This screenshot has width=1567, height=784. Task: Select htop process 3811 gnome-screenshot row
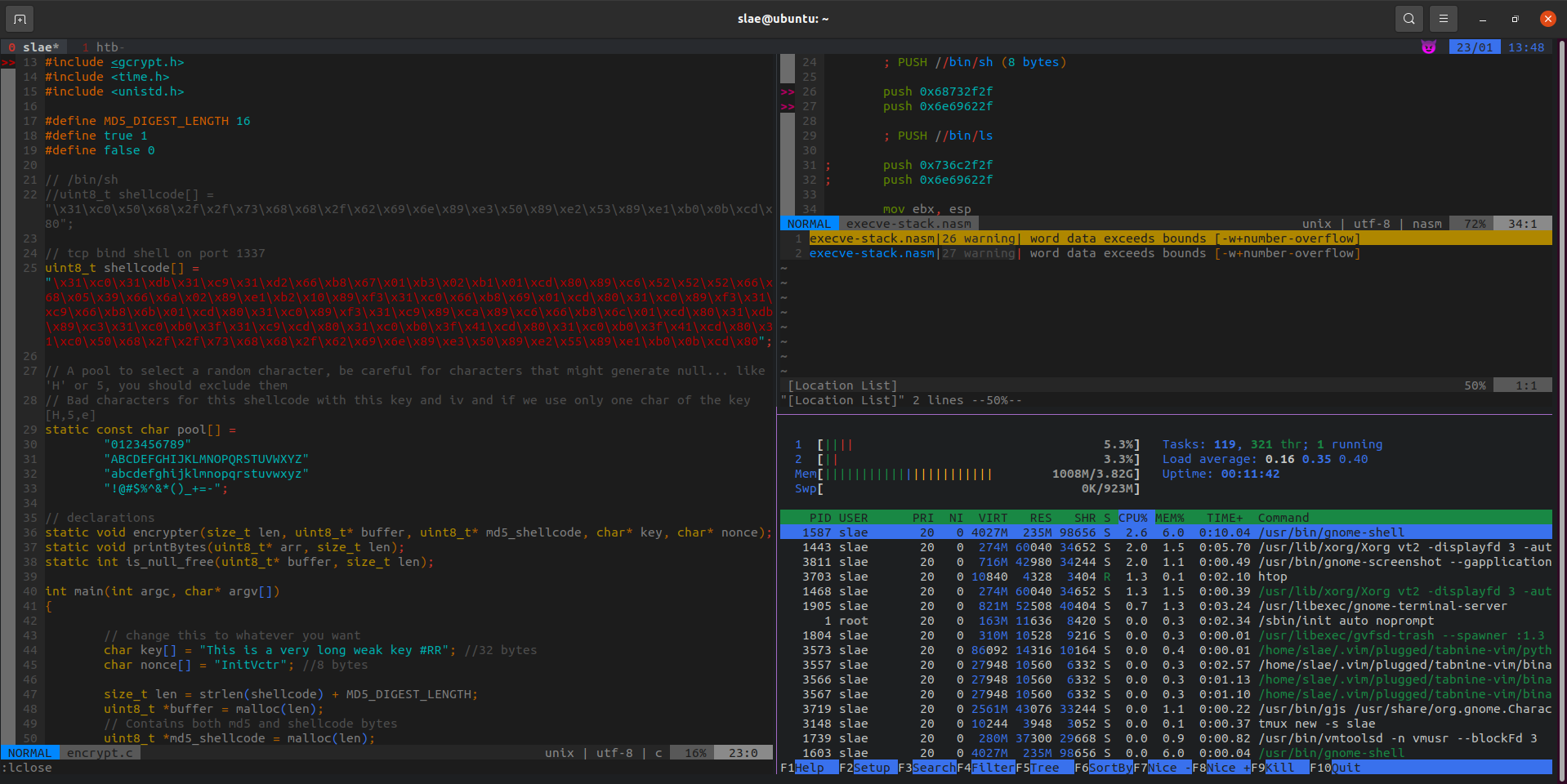[1166, 562]
